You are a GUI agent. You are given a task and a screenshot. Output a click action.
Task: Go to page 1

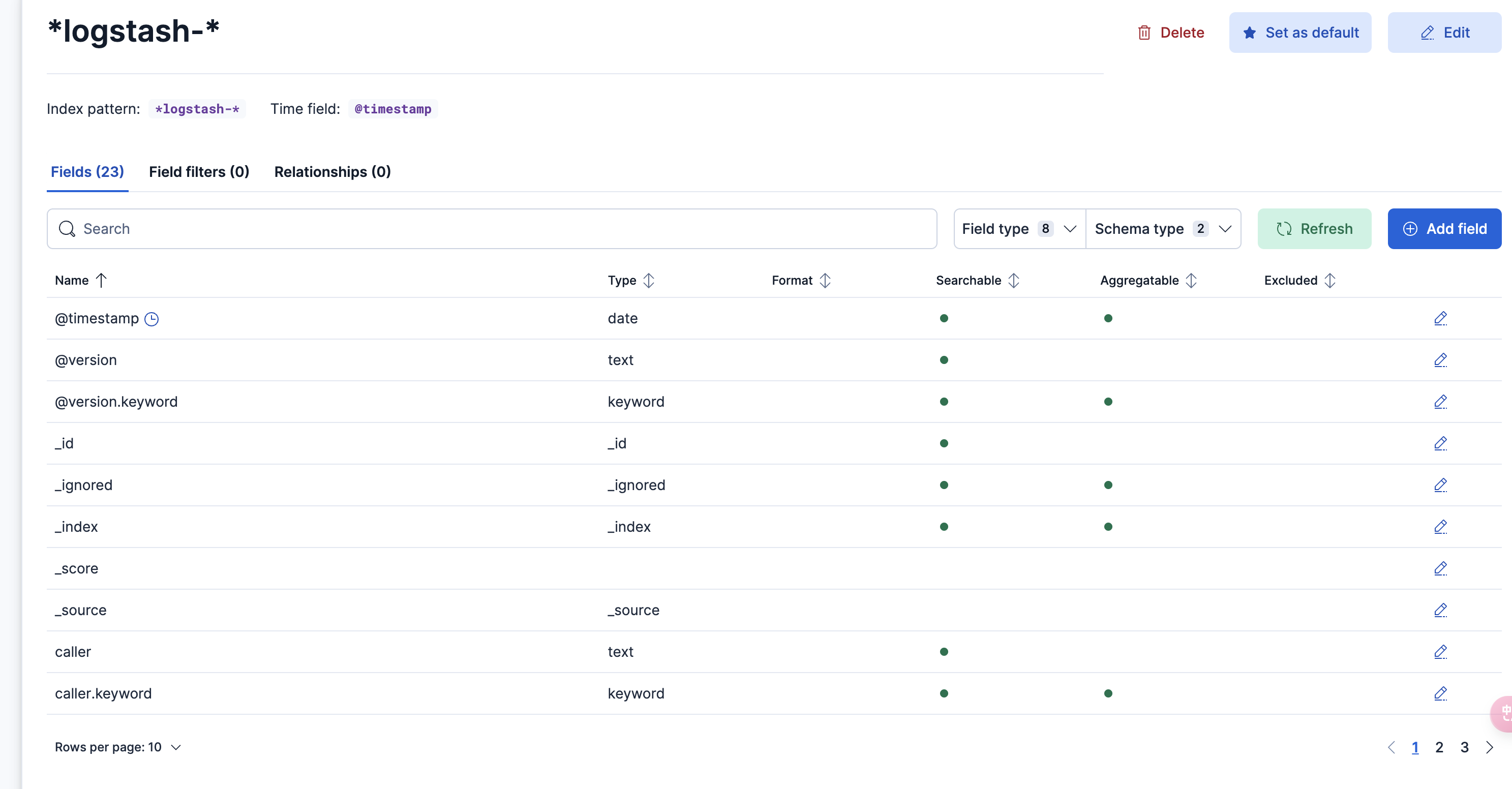(1415, 747)
